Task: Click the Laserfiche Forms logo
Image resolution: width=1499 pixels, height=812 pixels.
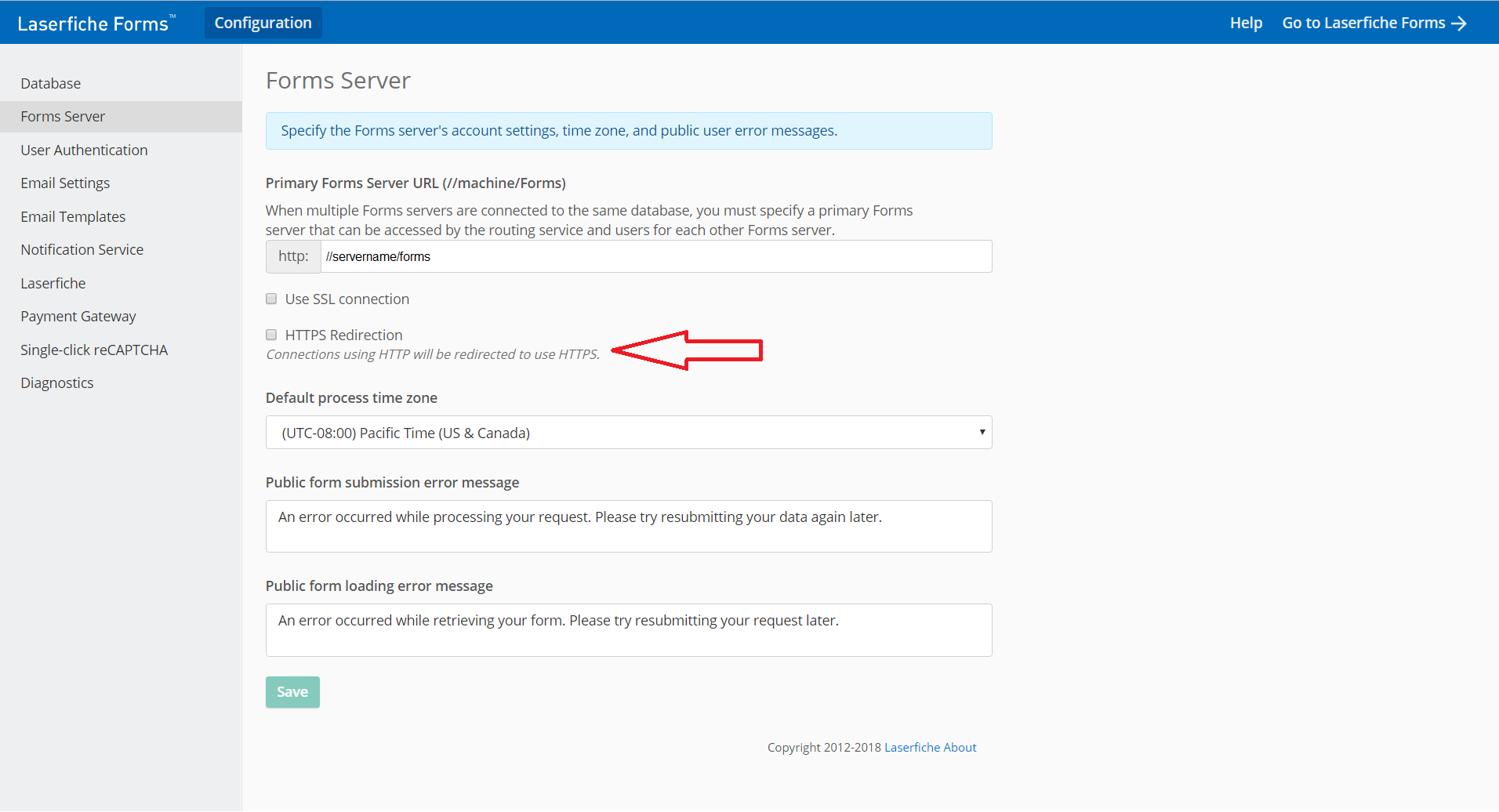Action: click(93, 24)
